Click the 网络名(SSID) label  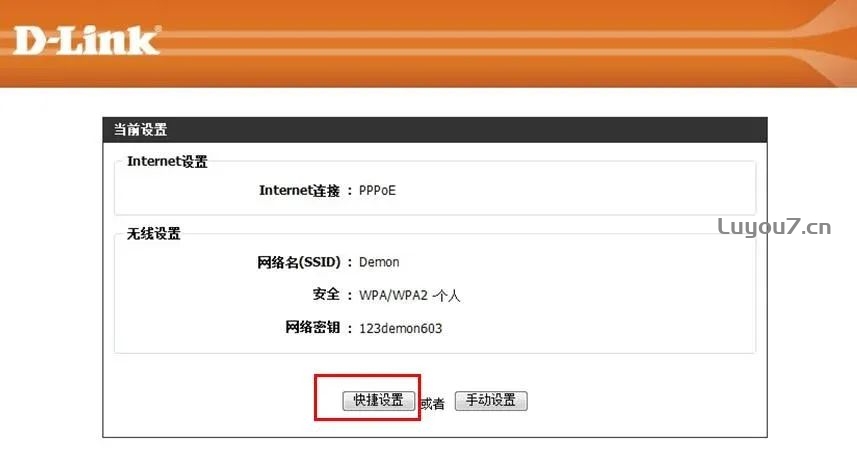pos(299,262)
